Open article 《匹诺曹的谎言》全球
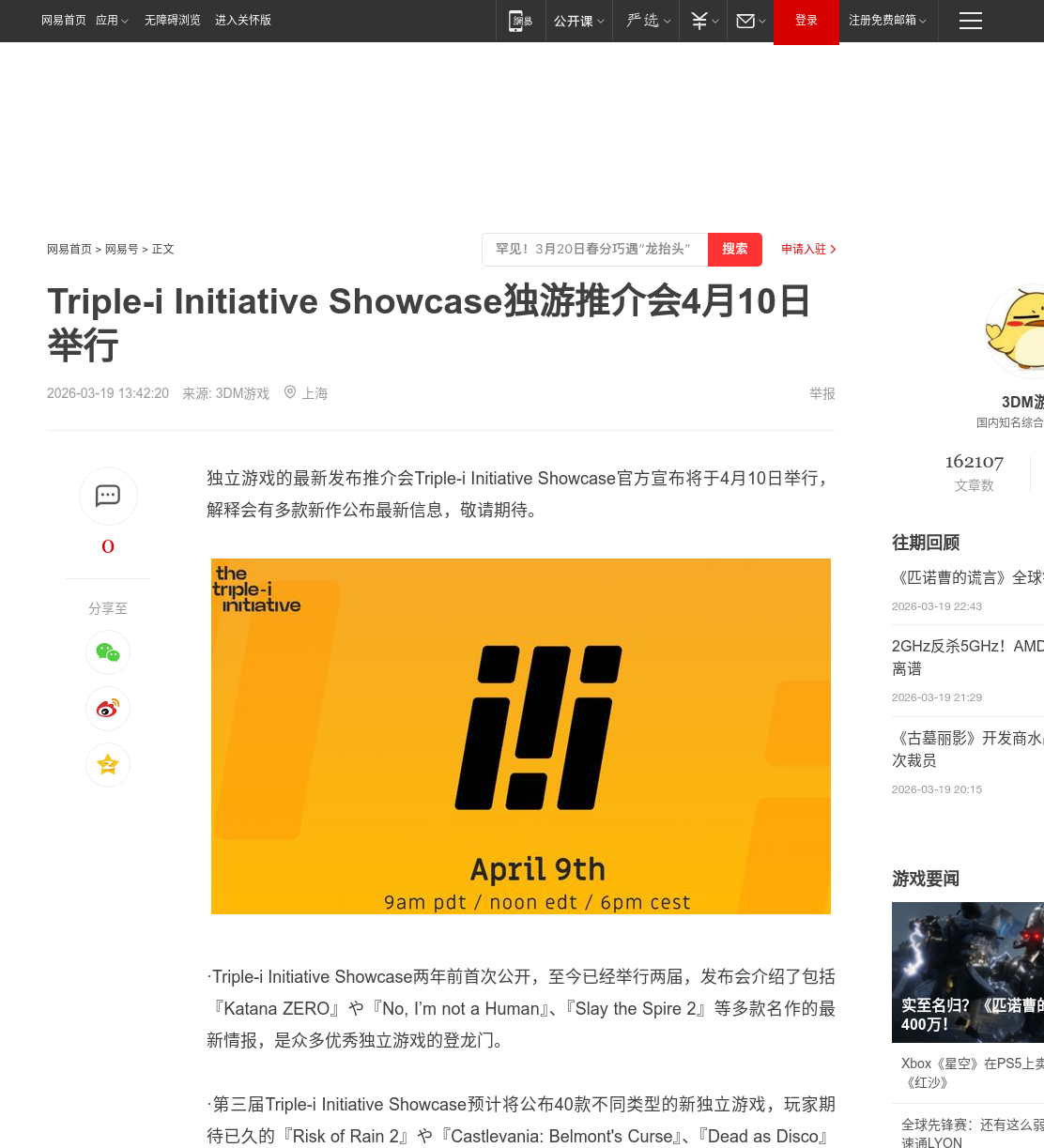Viewport: 1044px width, 1148px height. point(968,577)
